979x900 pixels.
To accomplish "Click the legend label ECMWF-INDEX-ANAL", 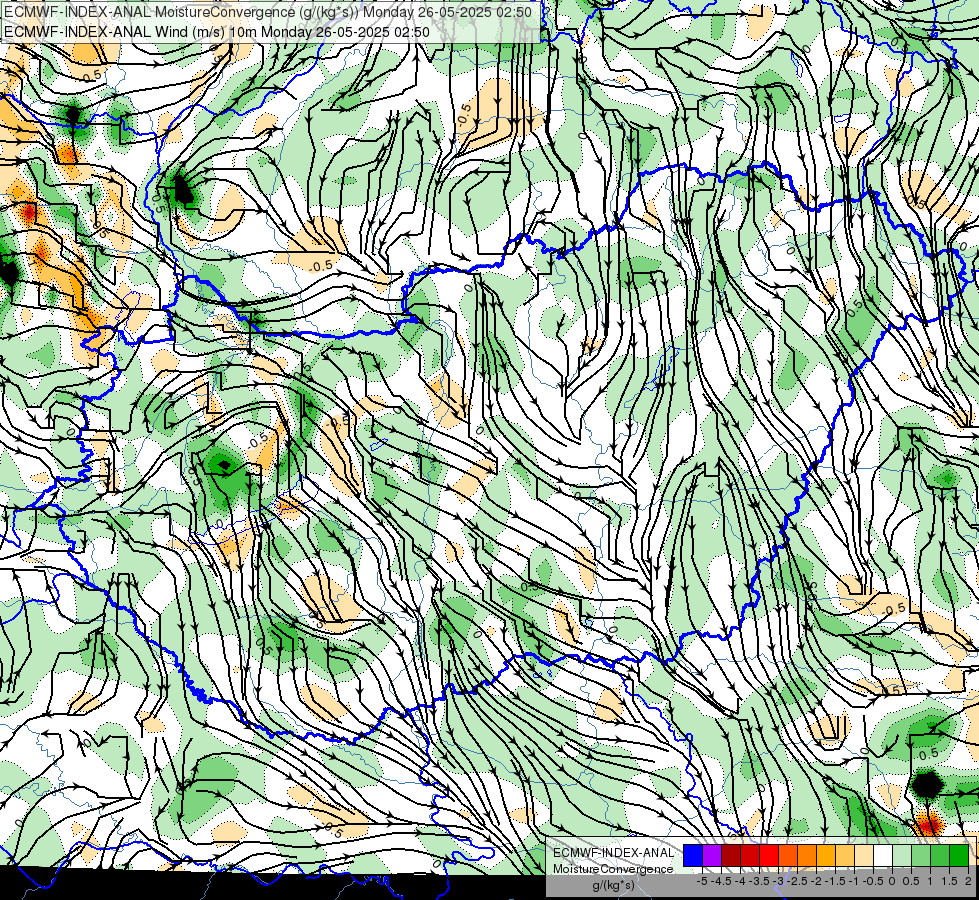I will click(613, 853).
